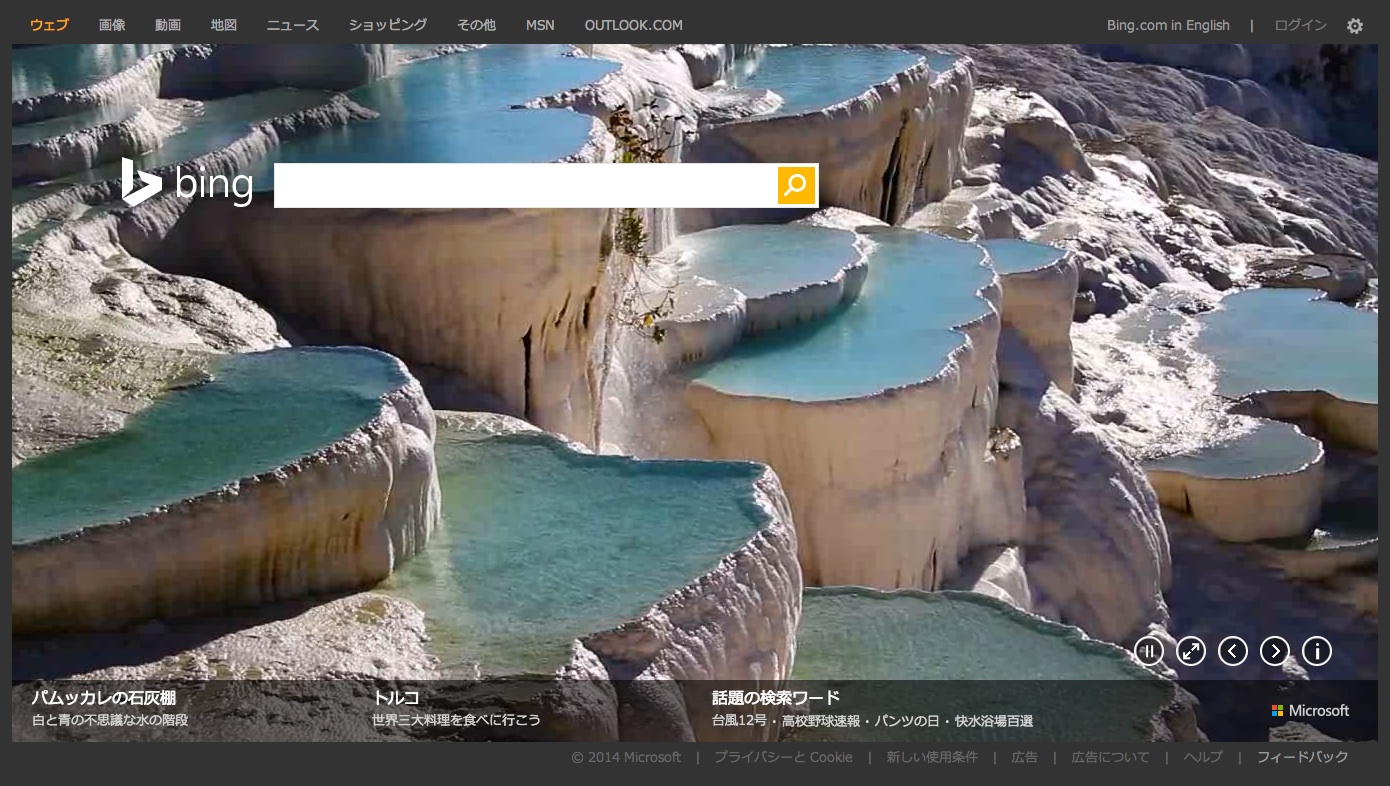Open the 動画 (Videos) tab
1390x786 pixels.
168,25
